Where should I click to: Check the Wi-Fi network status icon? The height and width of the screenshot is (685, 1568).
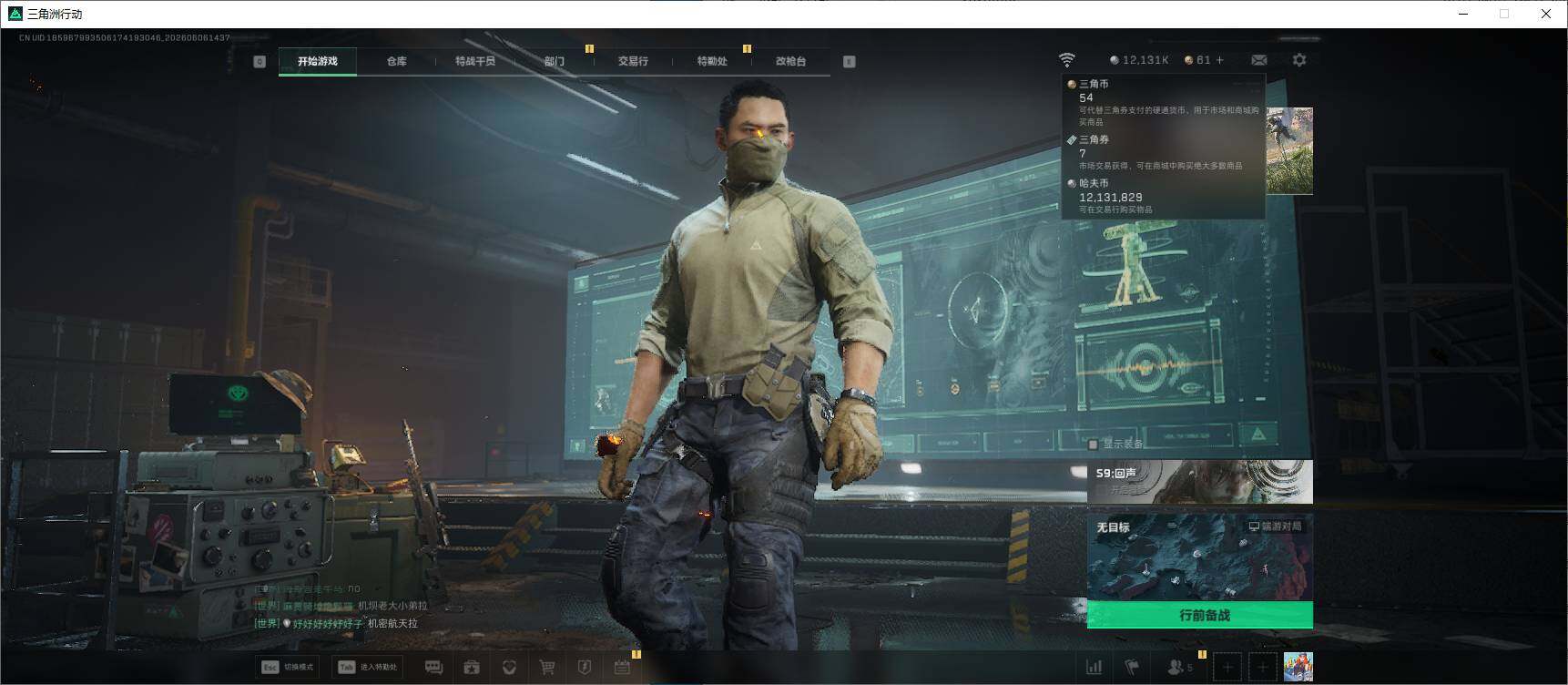[x=1066, y=60]
